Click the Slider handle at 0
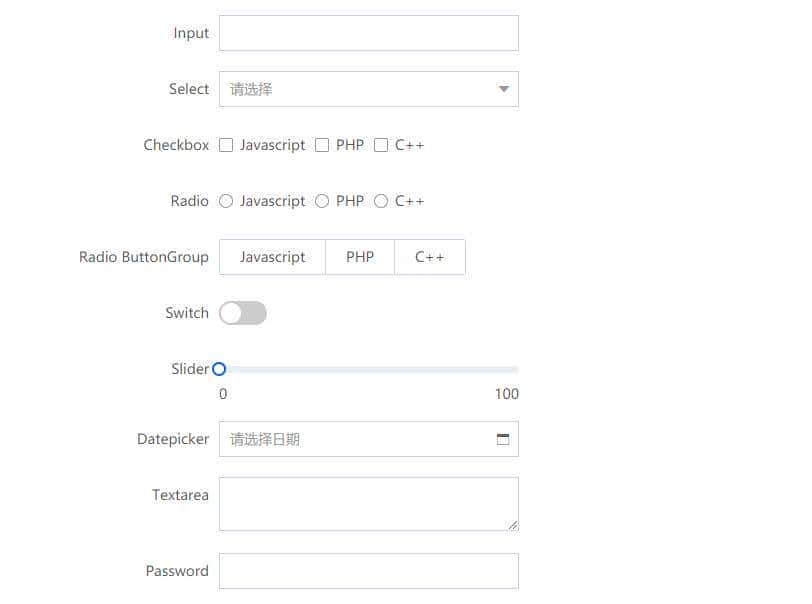The height and width of the screenshot is (604, 812). coord(219,368)
